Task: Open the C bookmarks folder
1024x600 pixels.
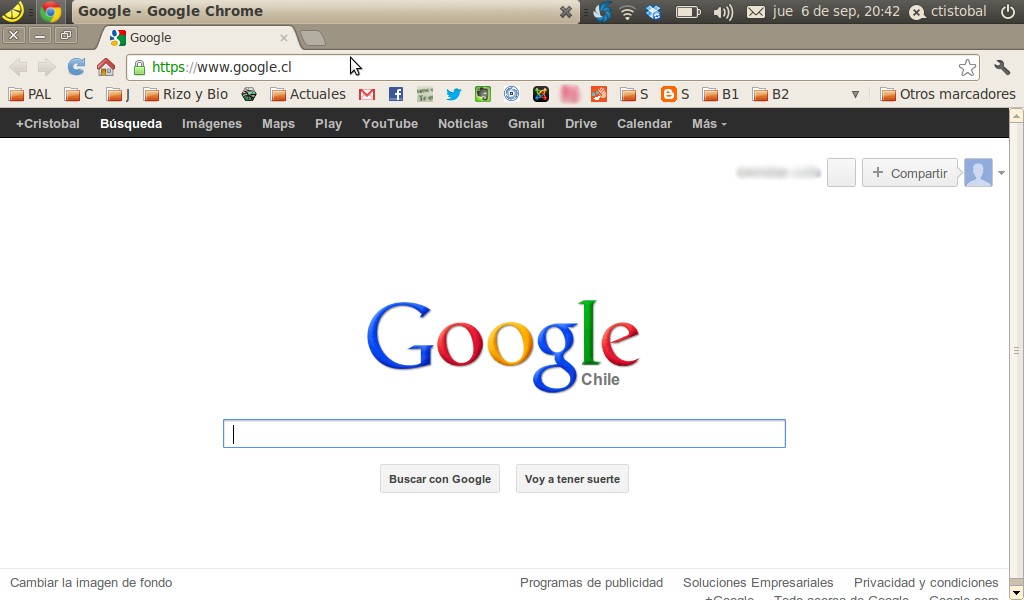Action: click(79, 95)
